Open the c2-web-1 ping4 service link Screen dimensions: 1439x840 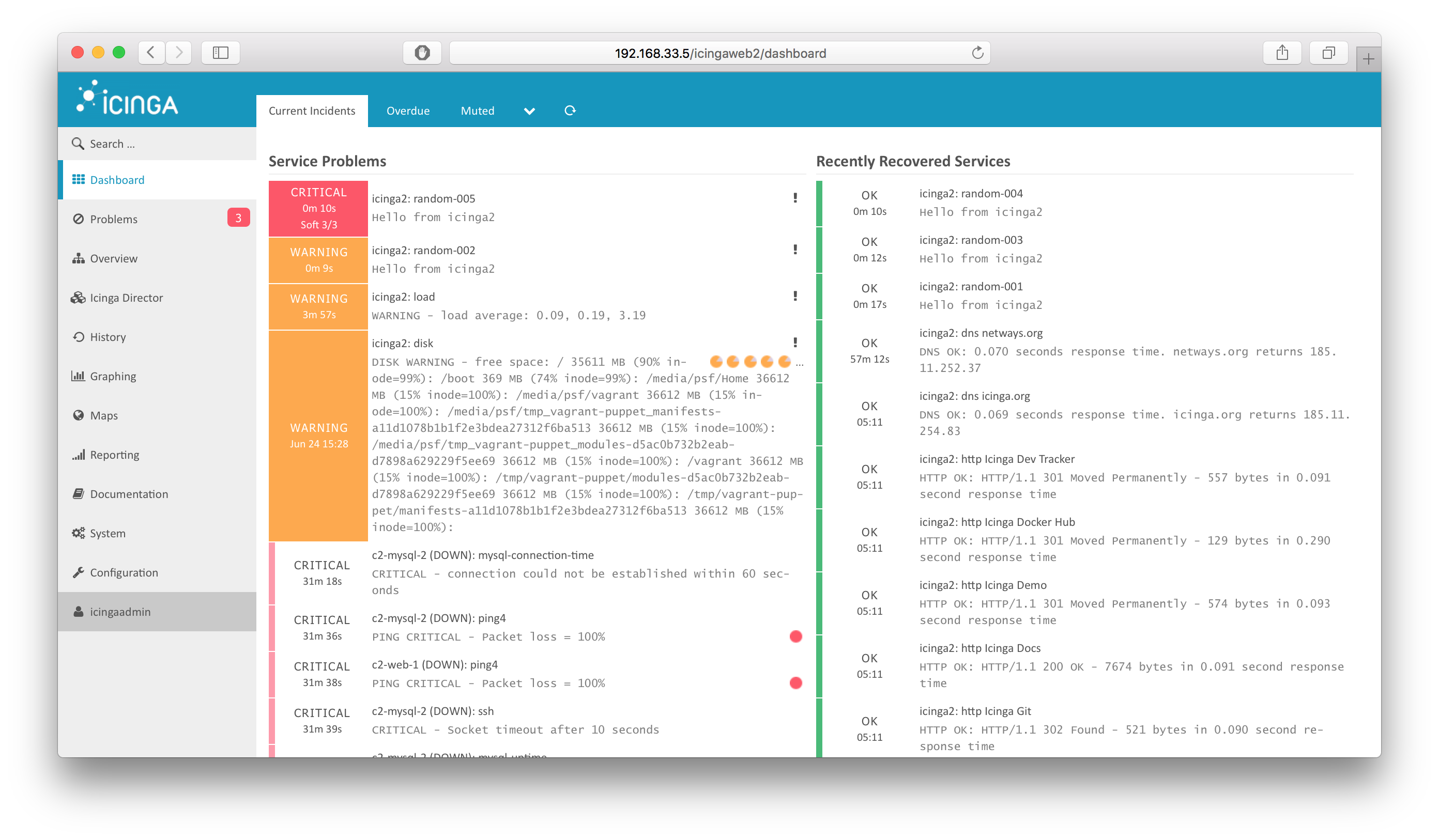click(x=435, y=665)
